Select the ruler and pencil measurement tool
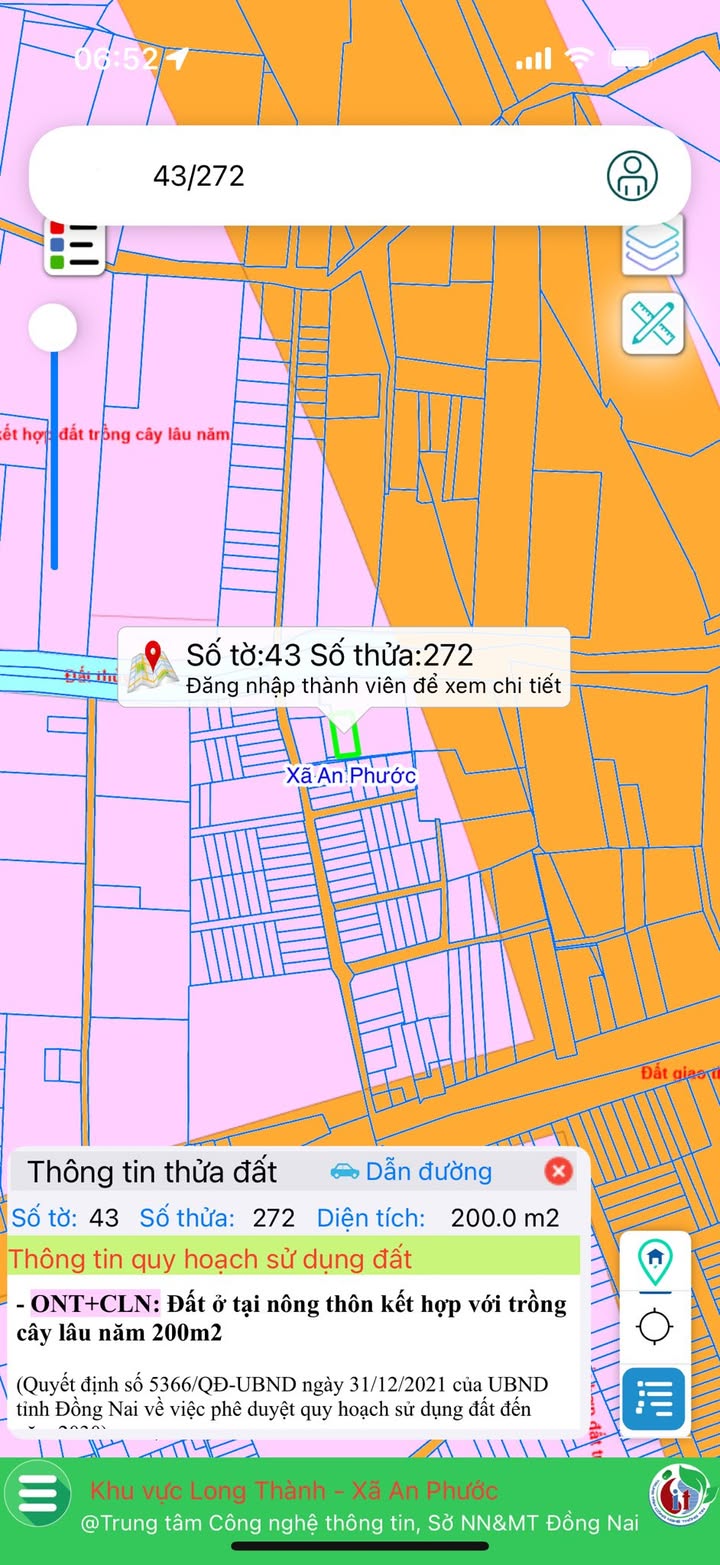 pyautogui.click(x=653, y=323)
